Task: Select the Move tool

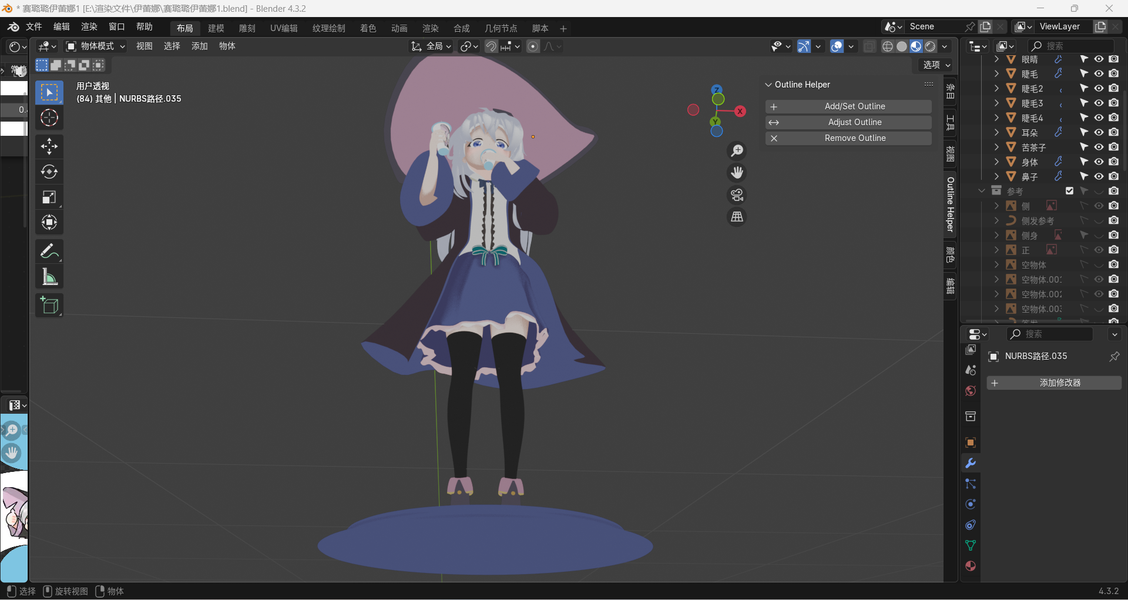Action: (49, 146)
